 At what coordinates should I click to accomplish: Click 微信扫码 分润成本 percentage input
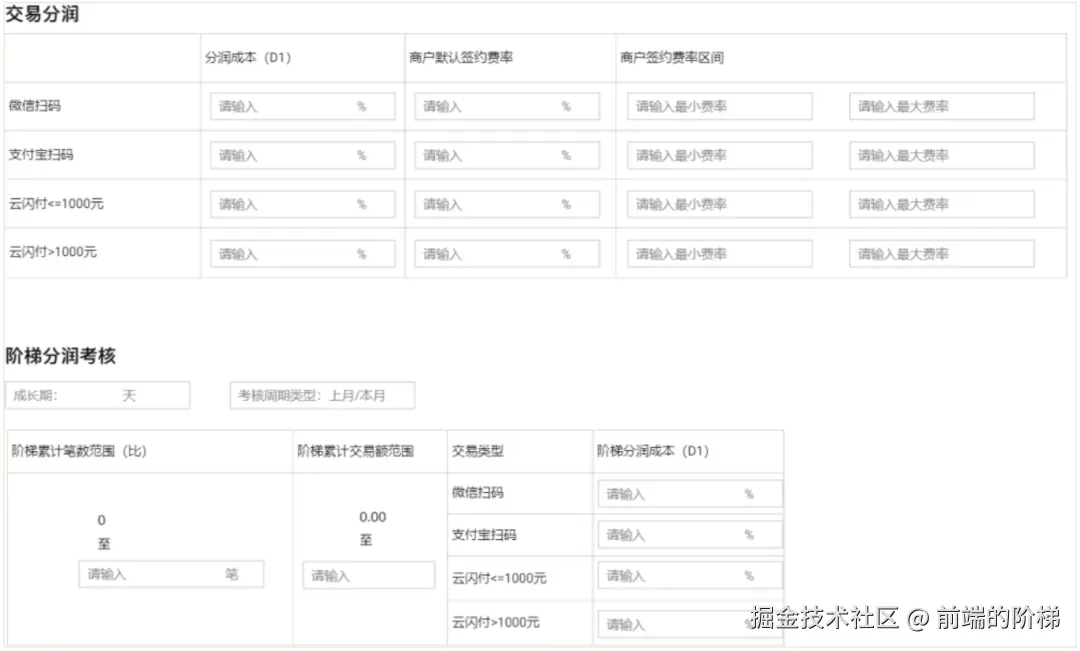(x=300, y=106)
